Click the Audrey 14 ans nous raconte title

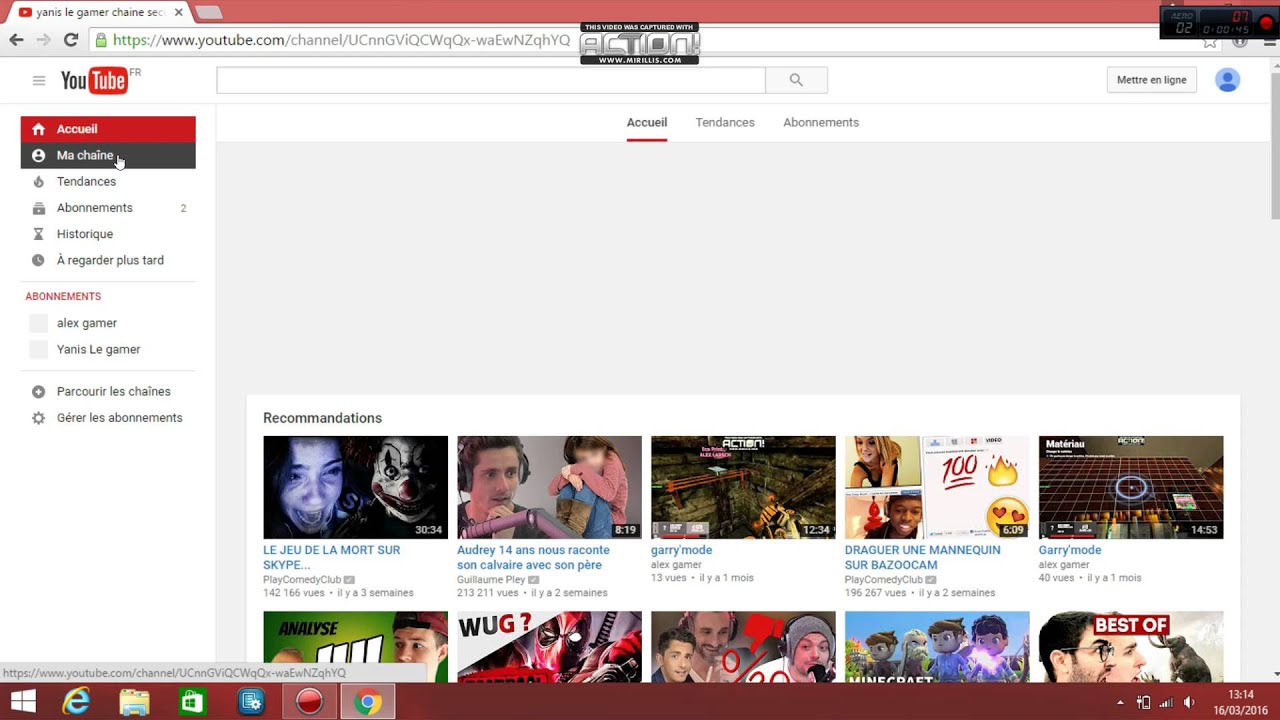pos(533,557)
